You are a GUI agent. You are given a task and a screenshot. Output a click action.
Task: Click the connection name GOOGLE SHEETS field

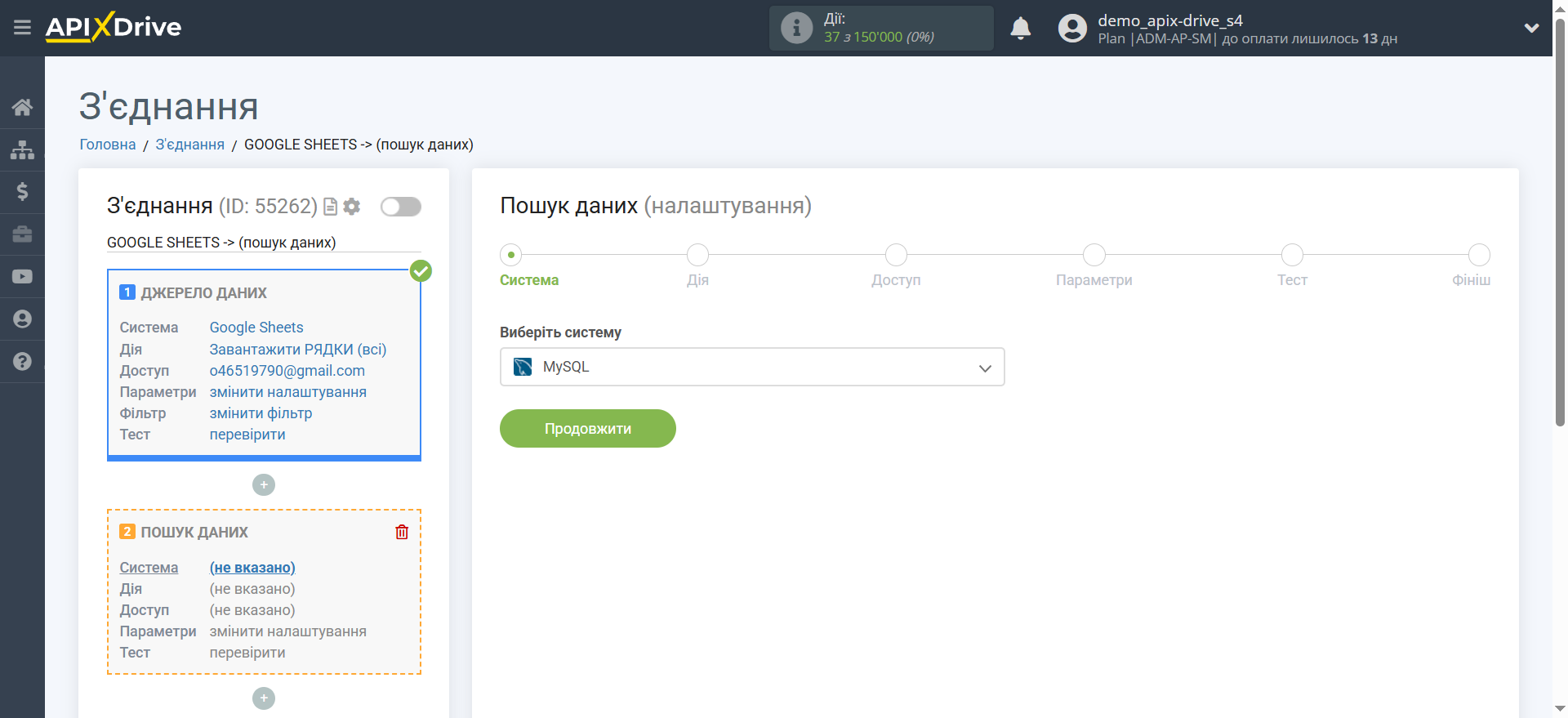264,243
